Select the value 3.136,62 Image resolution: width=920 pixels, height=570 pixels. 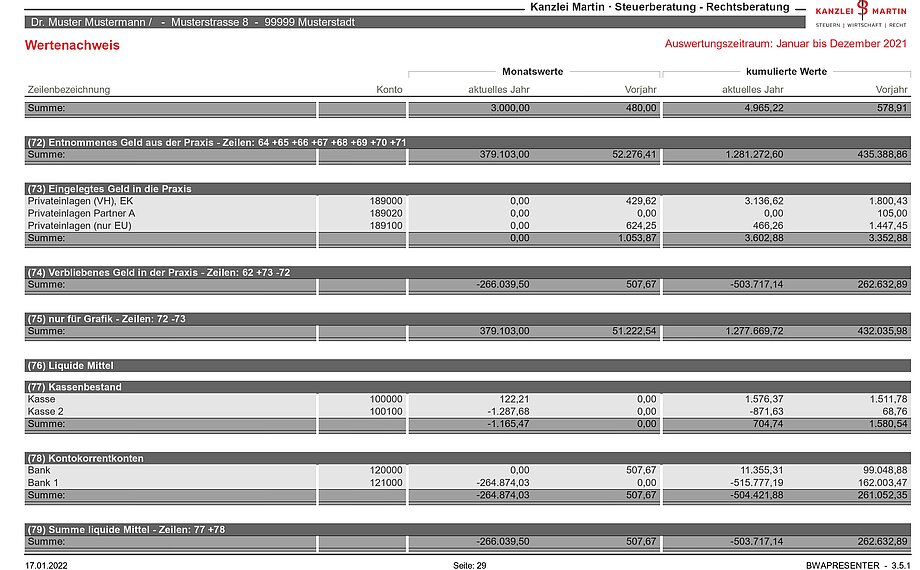point(763,201)
